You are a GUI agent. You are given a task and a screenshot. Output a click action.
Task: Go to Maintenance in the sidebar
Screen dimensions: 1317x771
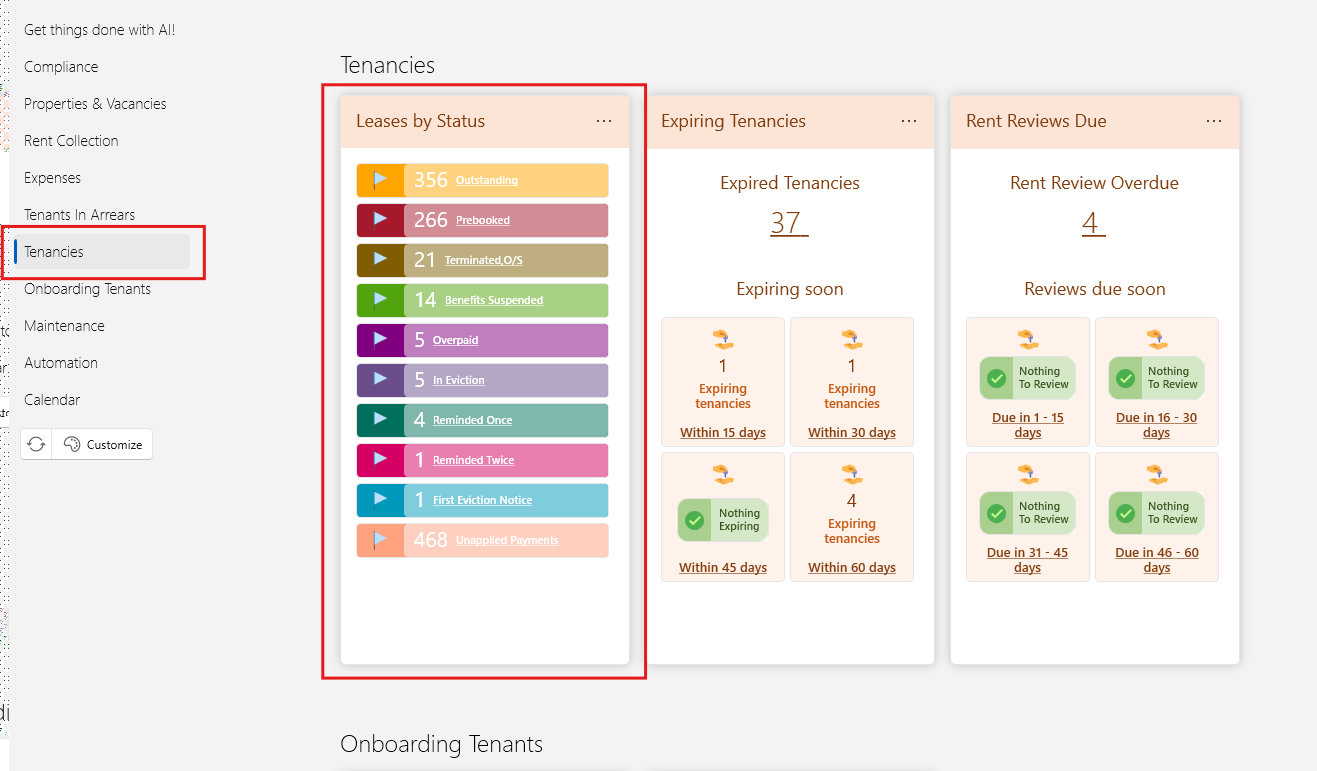coord(64,326)
